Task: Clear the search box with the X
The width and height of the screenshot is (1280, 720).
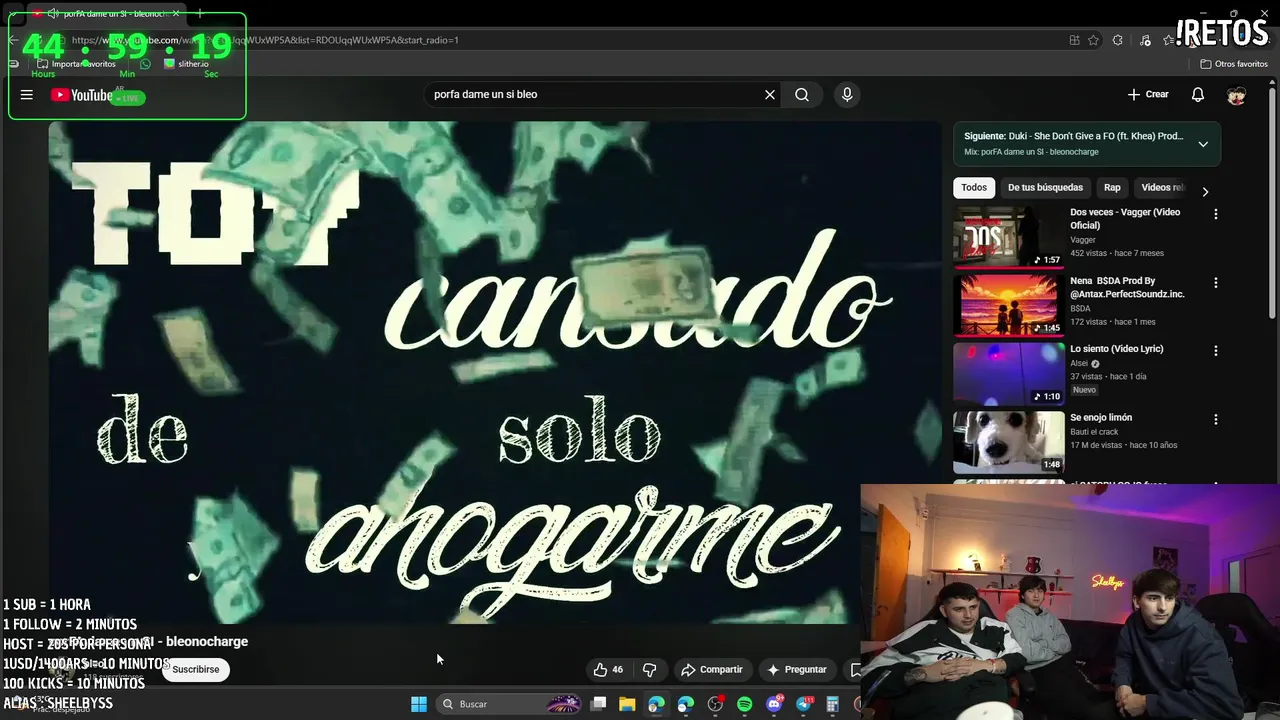Action: [770, 94]
